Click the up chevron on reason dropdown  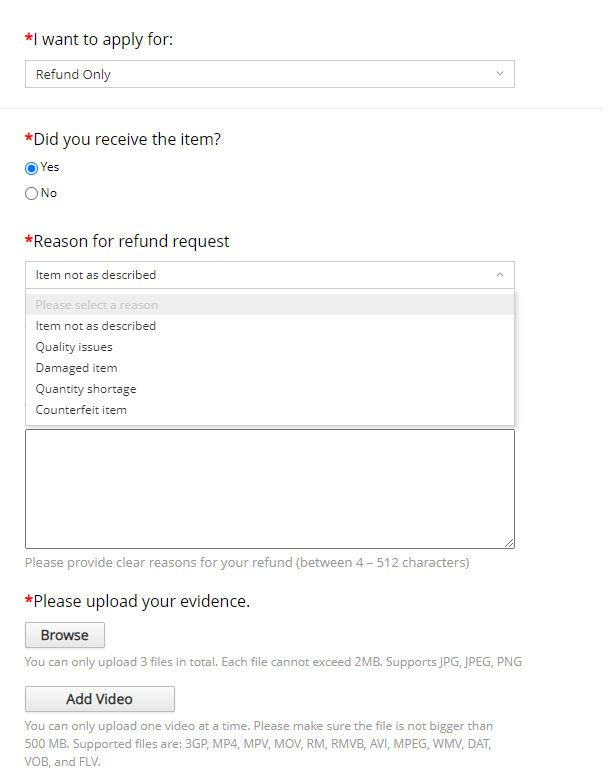tap(500, 275)
